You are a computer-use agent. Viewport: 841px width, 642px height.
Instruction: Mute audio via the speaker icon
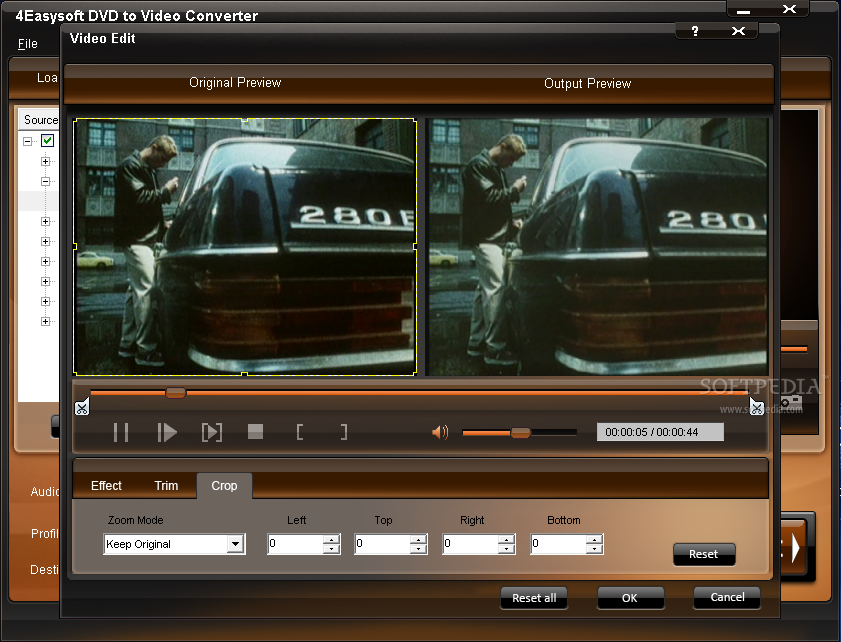tap(440, 432)
